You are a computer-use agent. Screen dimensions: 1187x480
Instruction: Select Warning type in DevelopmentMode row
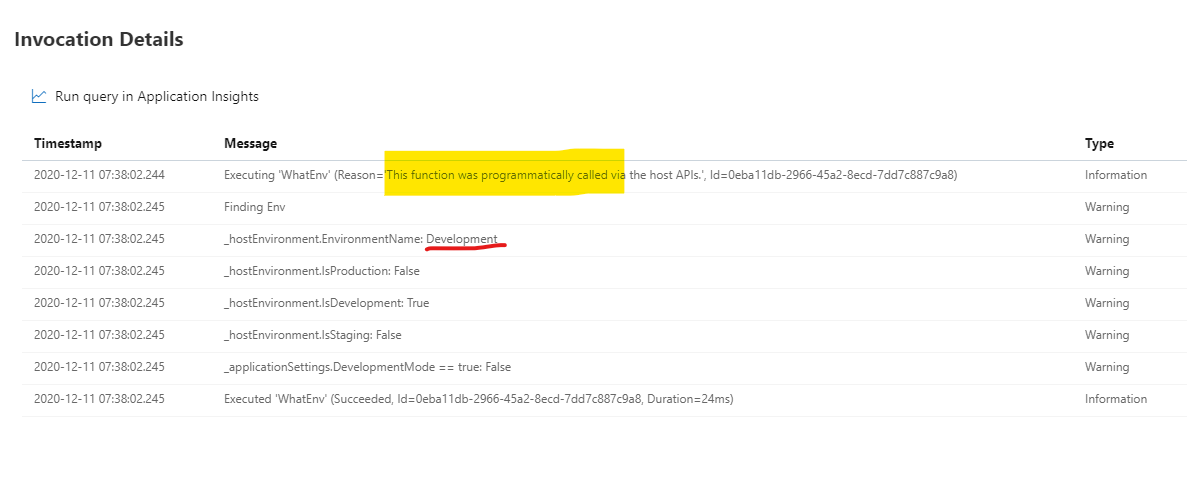[1107, 366]
